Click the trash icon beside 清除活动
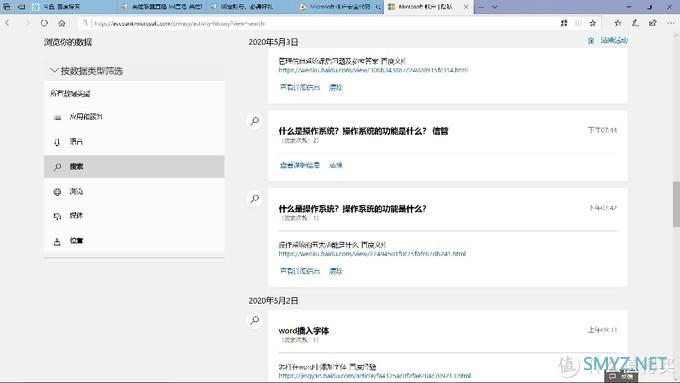The width and height of the screenshot is (680, 383). pyautogui.click(x=591, y=41)
